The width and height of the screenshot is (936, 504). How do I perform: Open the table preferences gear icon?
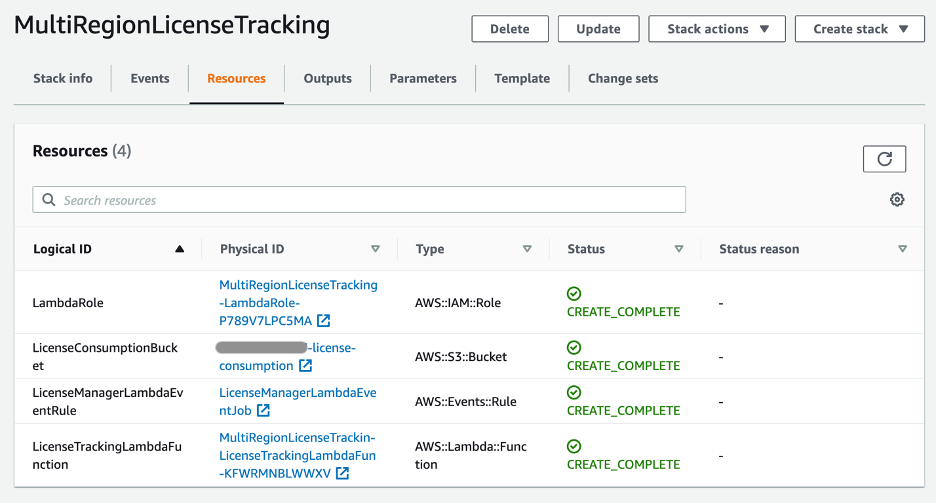click(x=897, y=199)
